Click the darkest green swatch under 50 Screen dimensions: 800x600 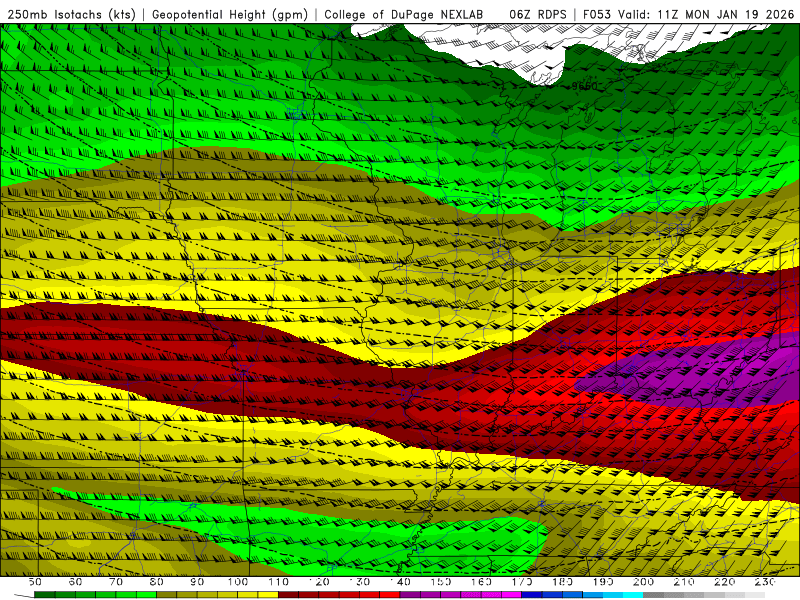pos(45,595)
